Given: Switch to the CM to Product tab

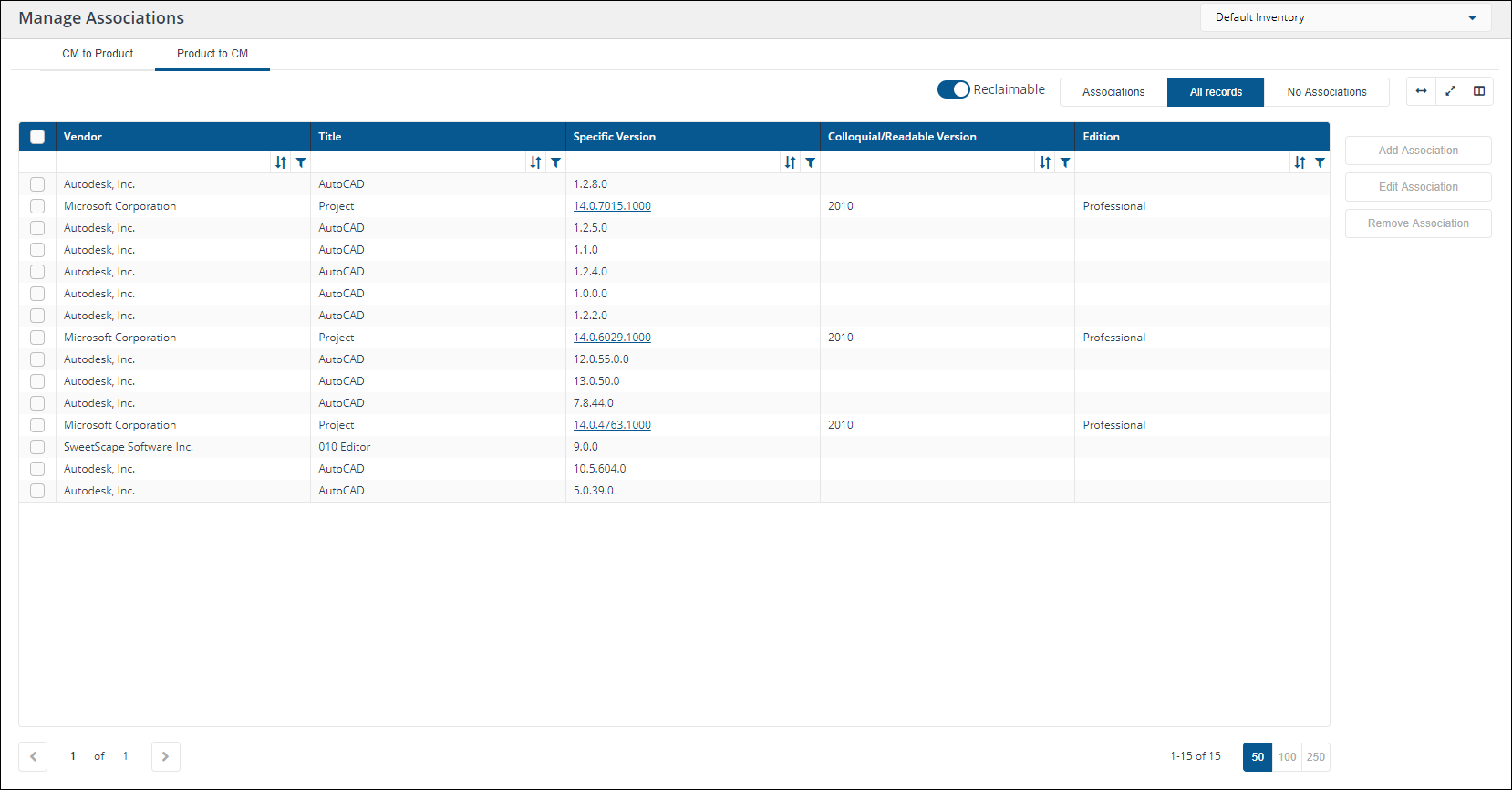Looking at the screenshot, I should [x=98, y=54].
